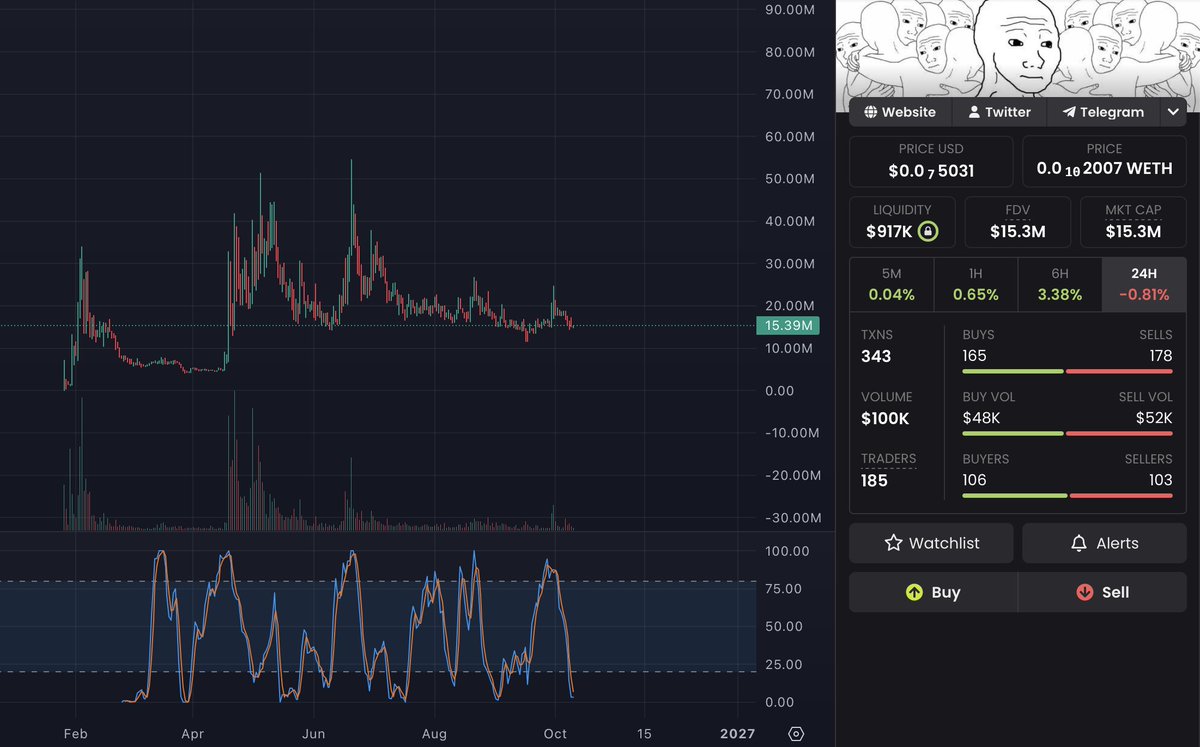Click the bell icon on Alerts

tap(1079, 543)
